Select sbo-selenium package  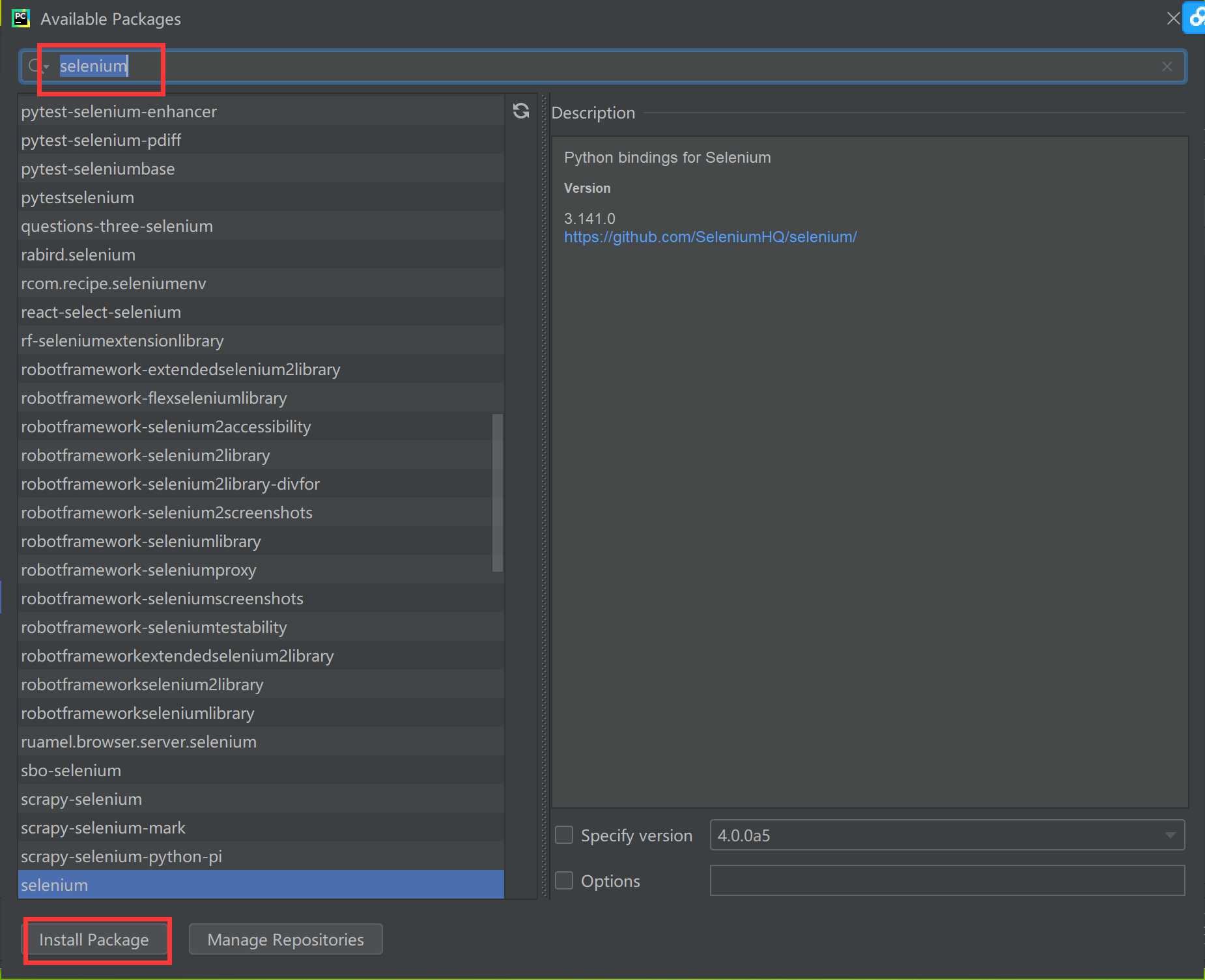tap(261, 770)
